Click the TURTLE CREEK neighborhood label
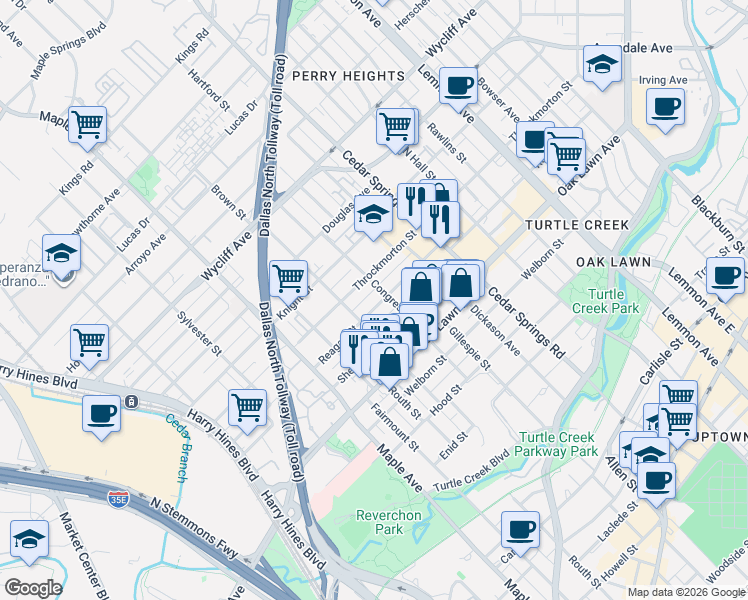The width and height of the screenshot is (748, 600). (x=577, y=225)
